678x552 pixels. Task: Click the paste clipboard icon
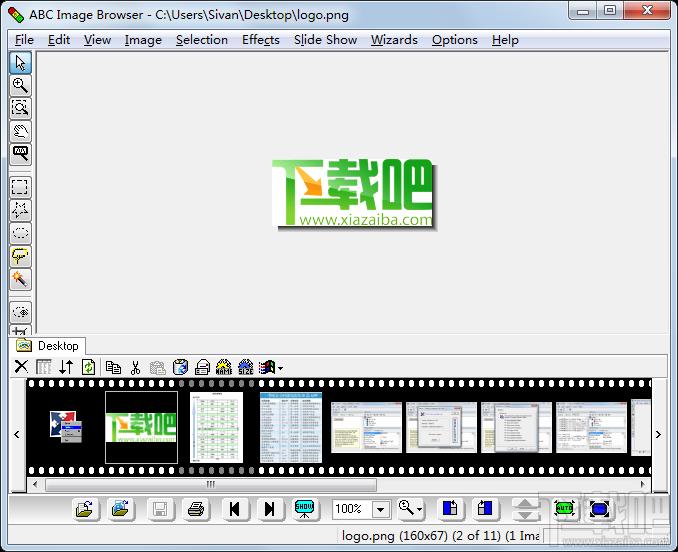point(157,367)
